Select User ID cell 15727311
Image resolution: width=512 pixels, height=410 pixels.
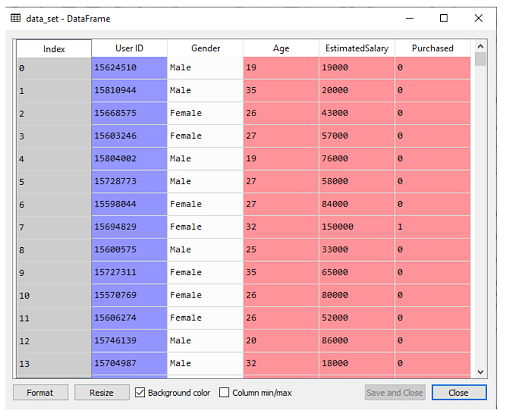click(129, 272)
